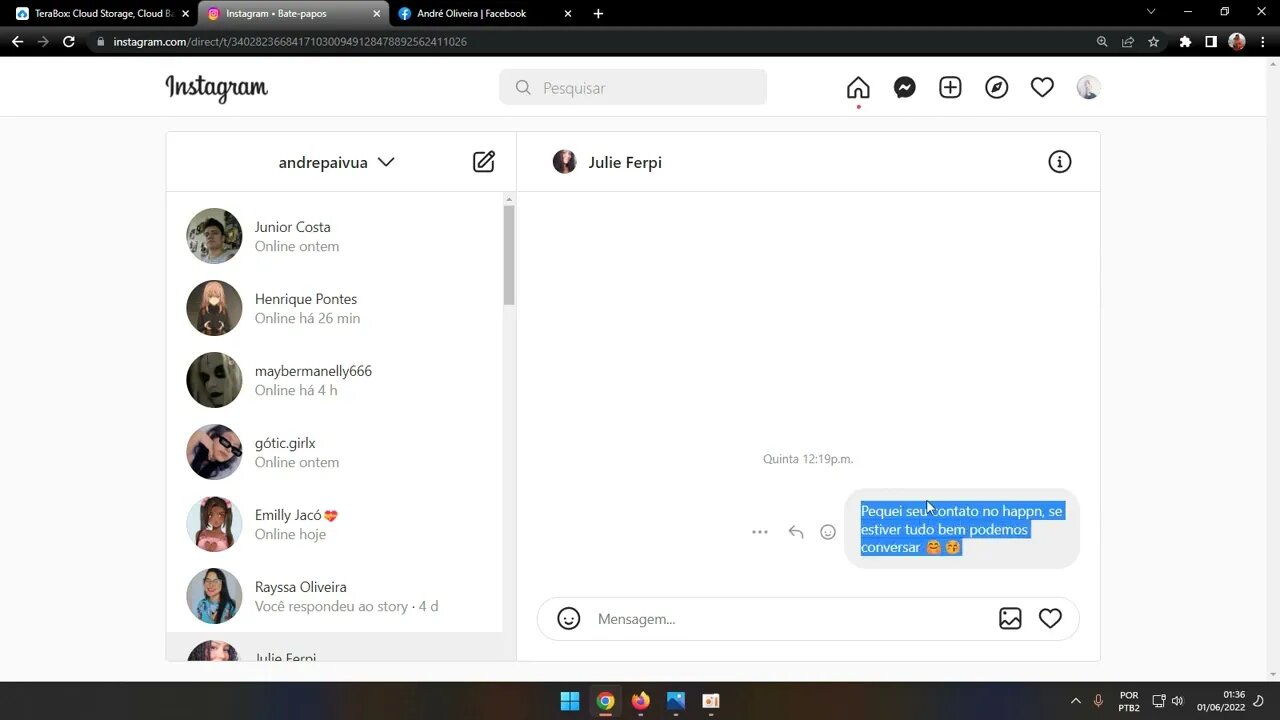The image size is (1280, 720).
Task: Click the taskbar microphone icon
Action: [x=1098, y=701]
